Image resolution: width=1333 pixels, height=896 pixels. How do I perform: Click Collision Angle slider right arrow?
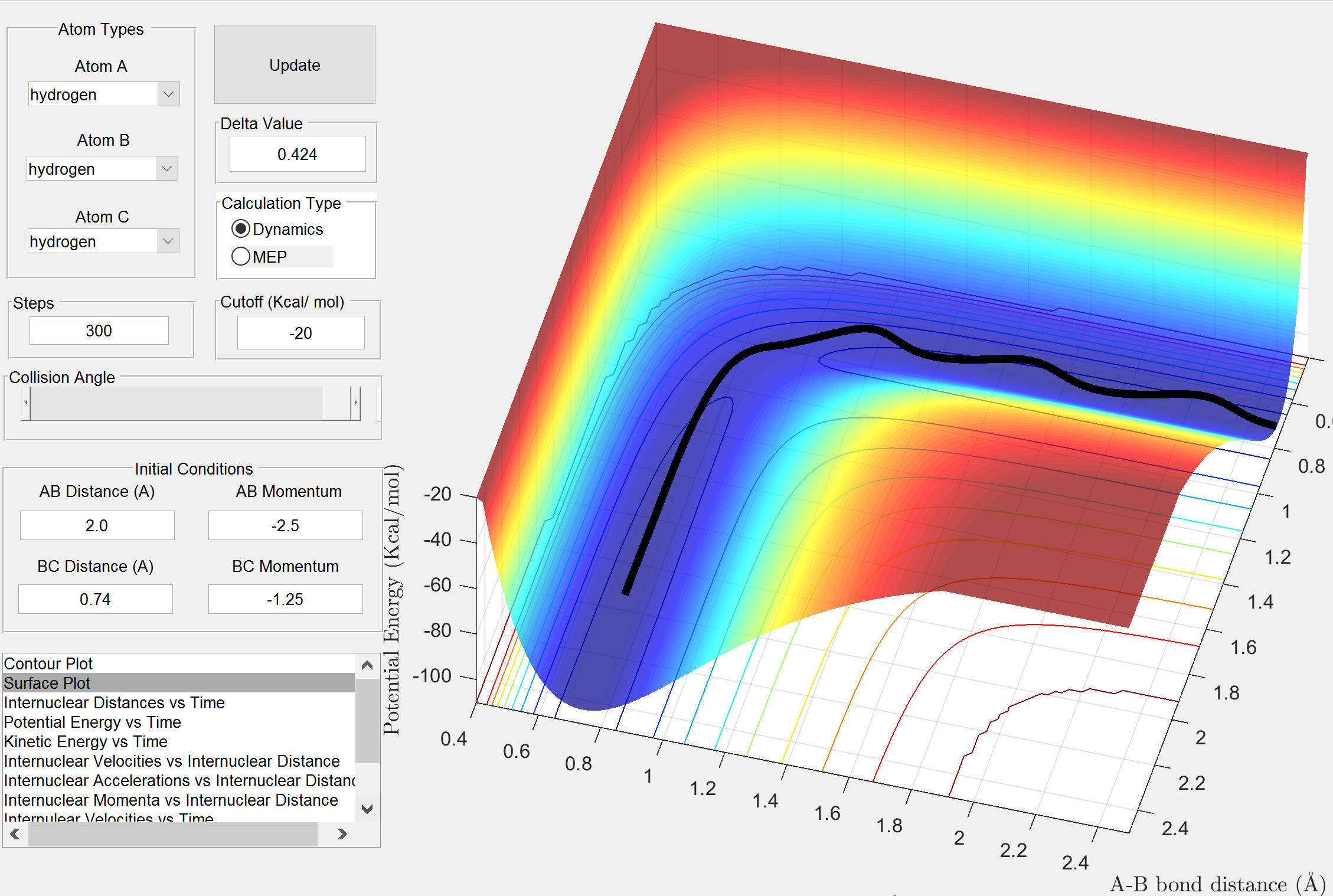pyautogui.click(x=355, y=403)
